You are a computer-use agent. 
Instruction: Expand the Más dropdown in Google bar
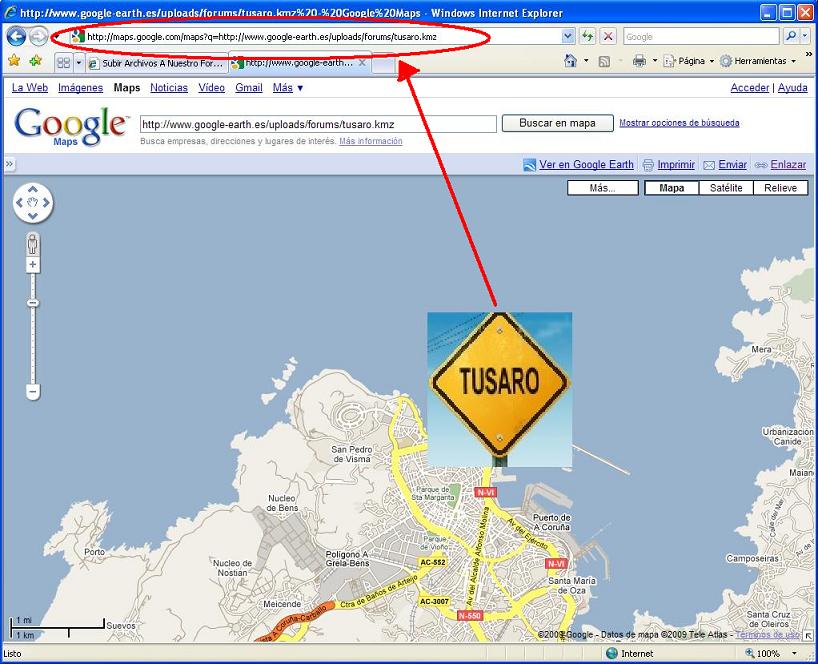[287, 88]
